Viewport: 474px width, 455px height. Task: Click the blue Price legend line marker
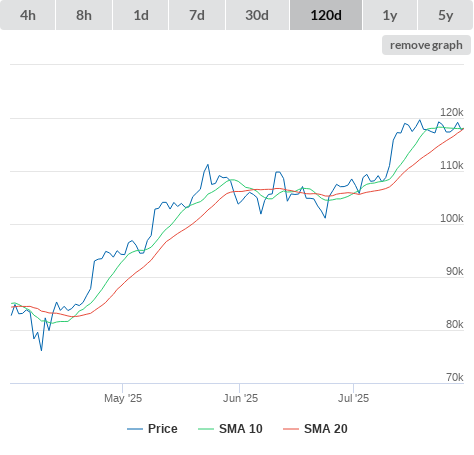pyautogui.click(x=135, y=429)
